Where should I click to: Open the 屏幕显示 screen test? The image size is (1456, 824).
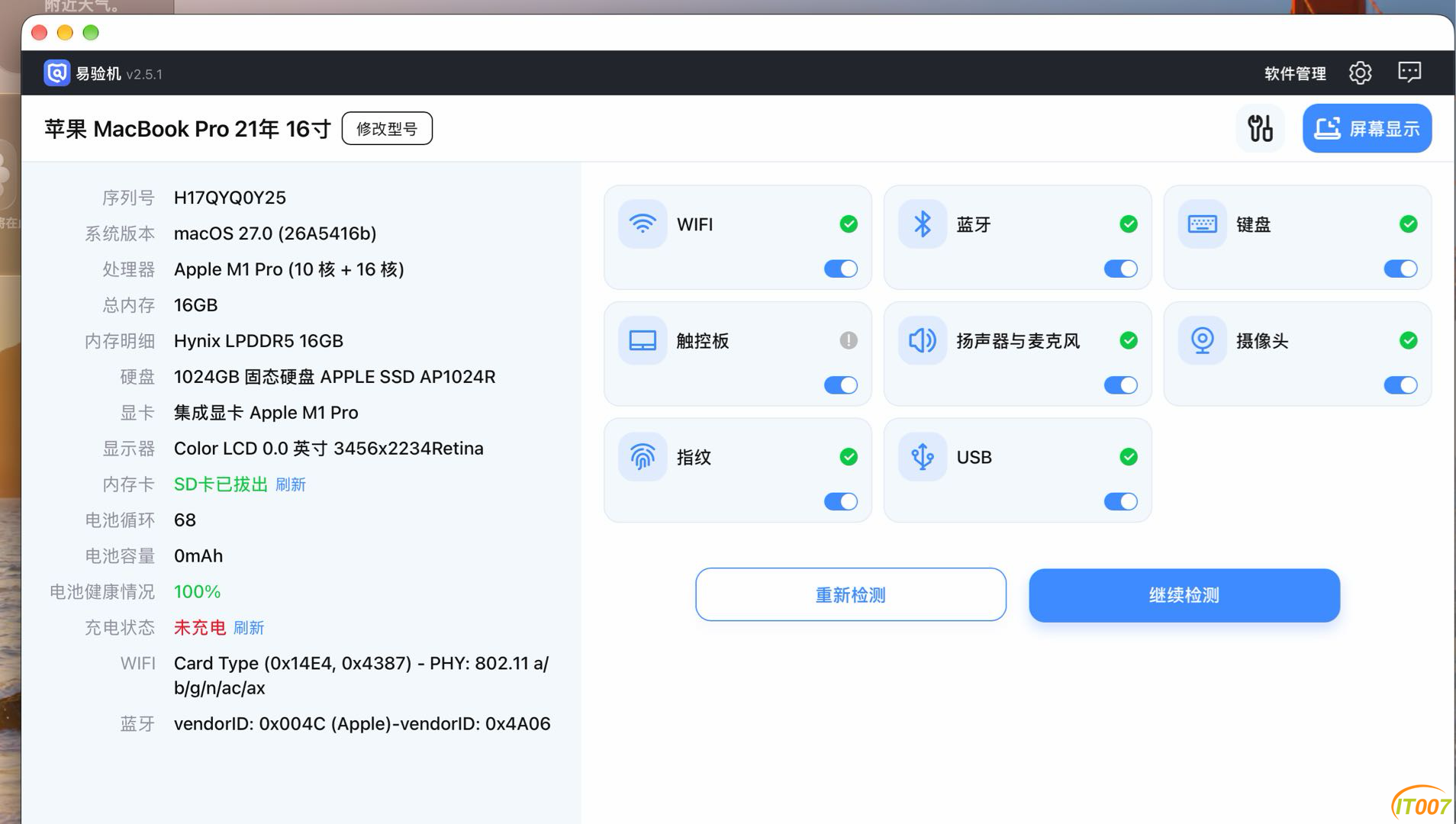coord(1367,128)
